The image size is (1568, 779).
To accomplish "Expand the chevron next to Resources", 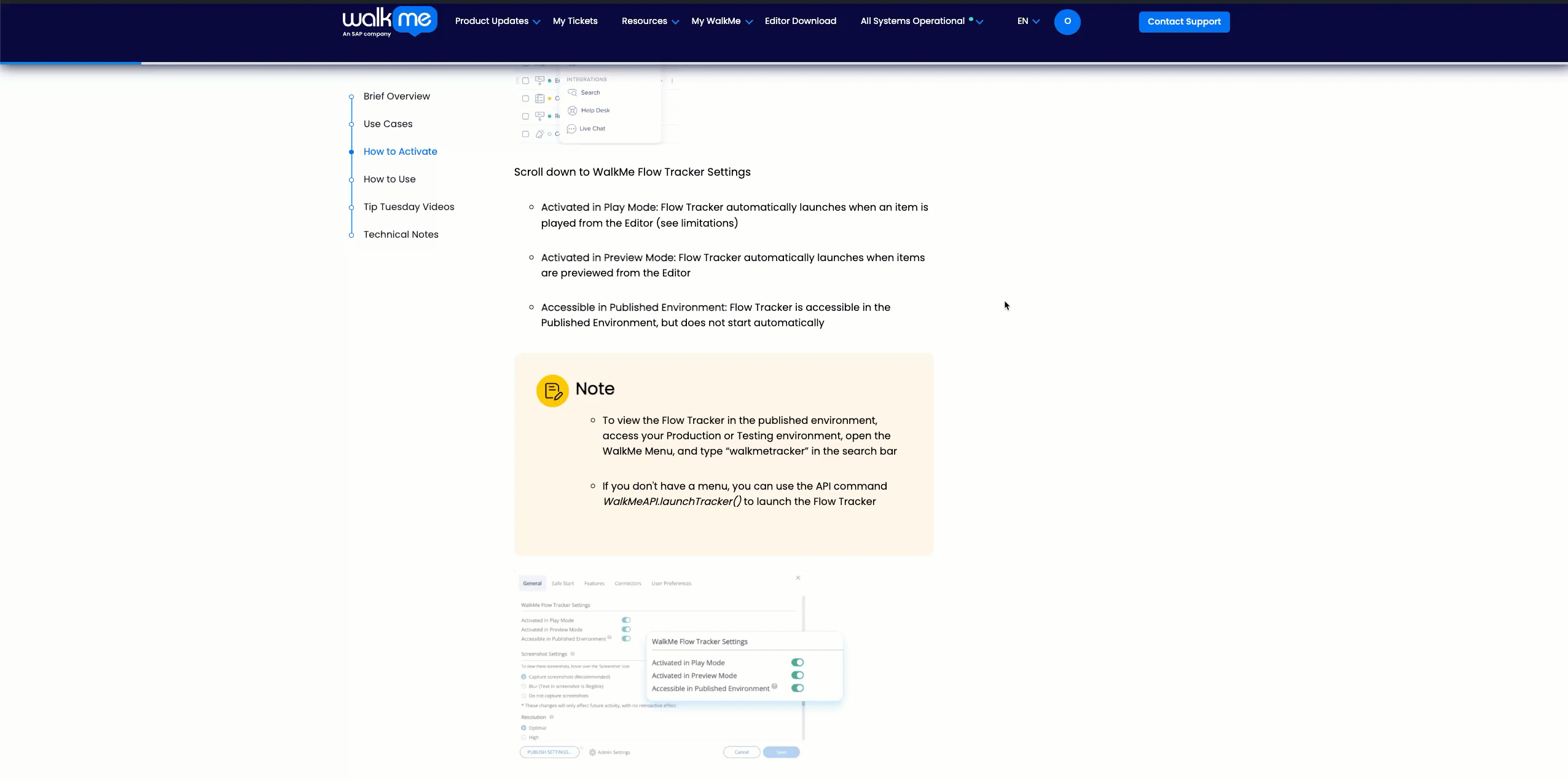I will point(675,22).
